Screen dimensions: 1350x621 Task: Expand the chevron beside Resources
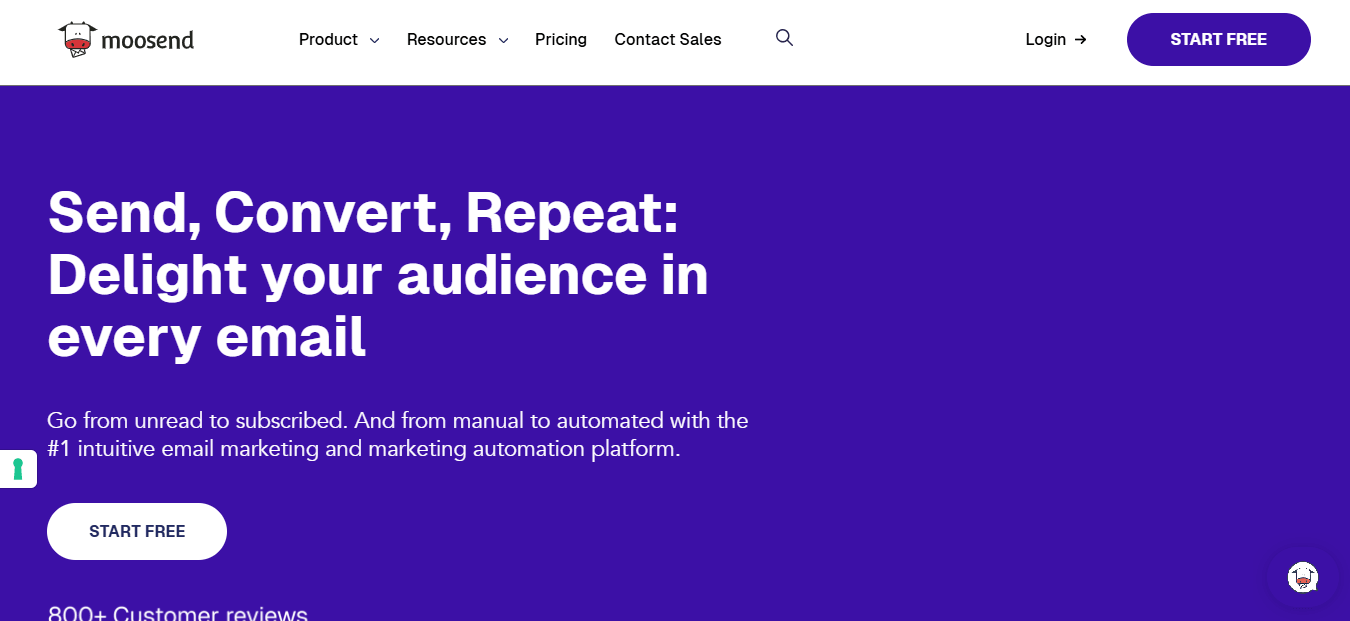click(503, 41)
